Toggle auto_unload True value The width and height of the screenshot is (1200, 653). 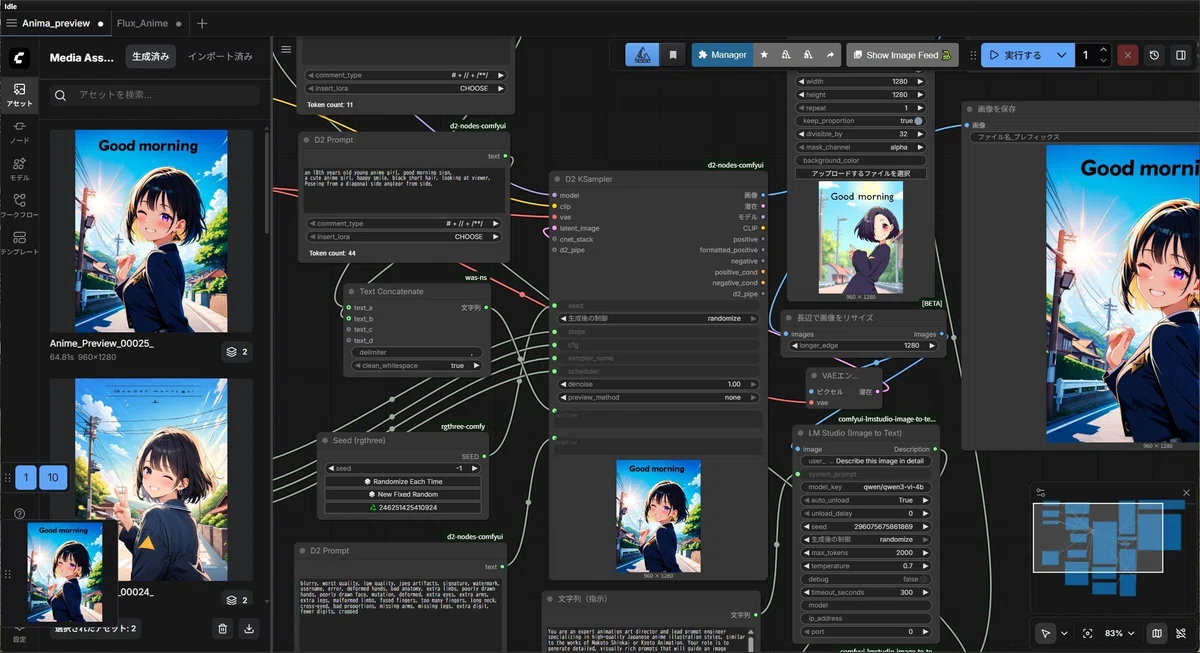pos(866,500)
